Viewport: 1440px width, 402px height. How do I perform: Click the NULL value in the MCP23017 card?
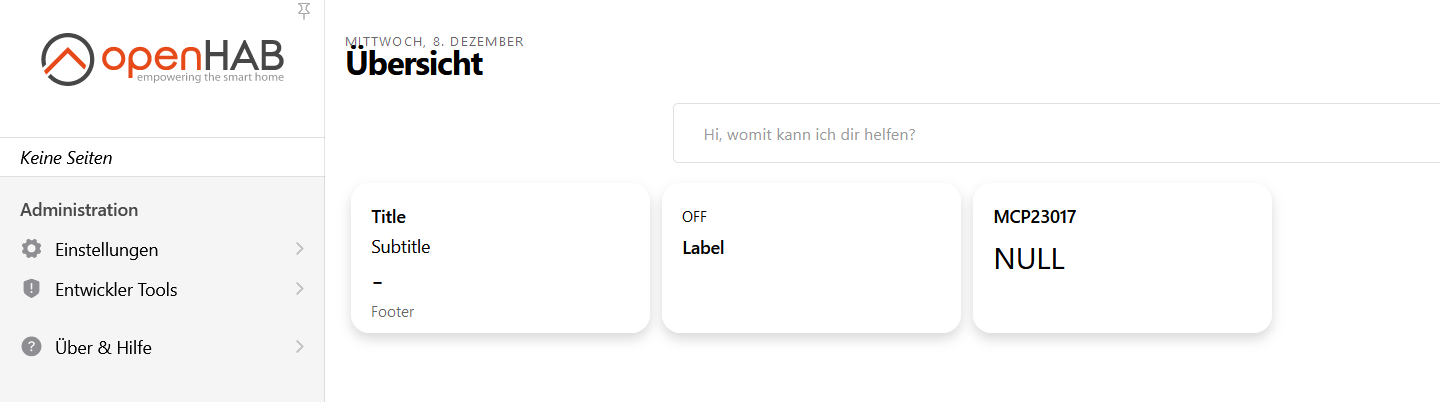pyautogui.click(x=1029, y=259)
